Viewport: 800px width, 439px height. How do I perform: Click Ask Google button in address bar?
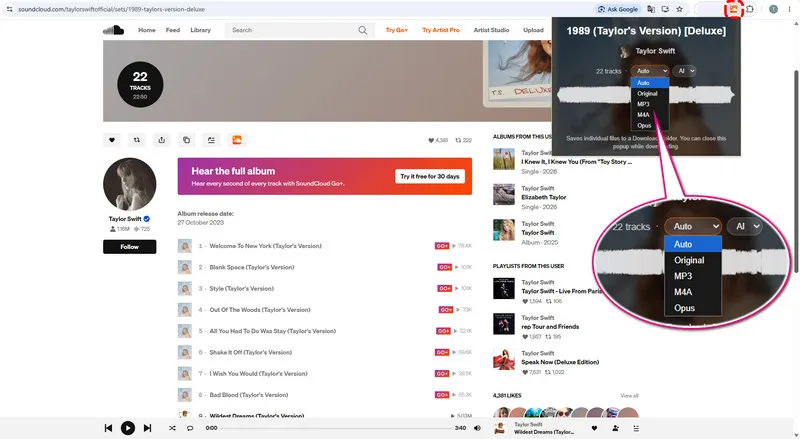[617, 9]
